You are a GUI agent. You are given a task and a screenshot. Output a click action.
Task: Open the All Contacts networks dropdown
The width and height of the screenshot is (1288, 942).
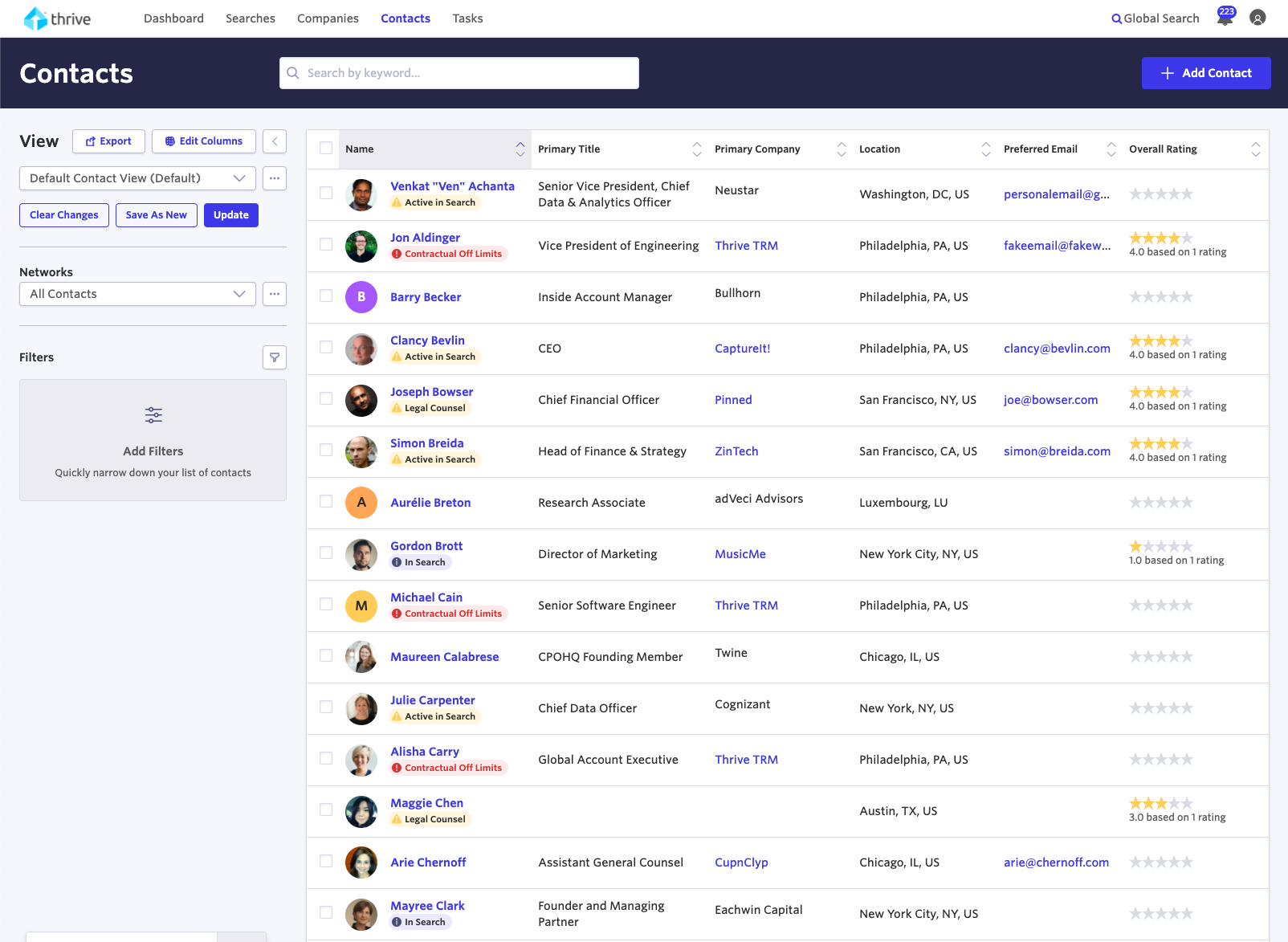[x=137, y=294]
